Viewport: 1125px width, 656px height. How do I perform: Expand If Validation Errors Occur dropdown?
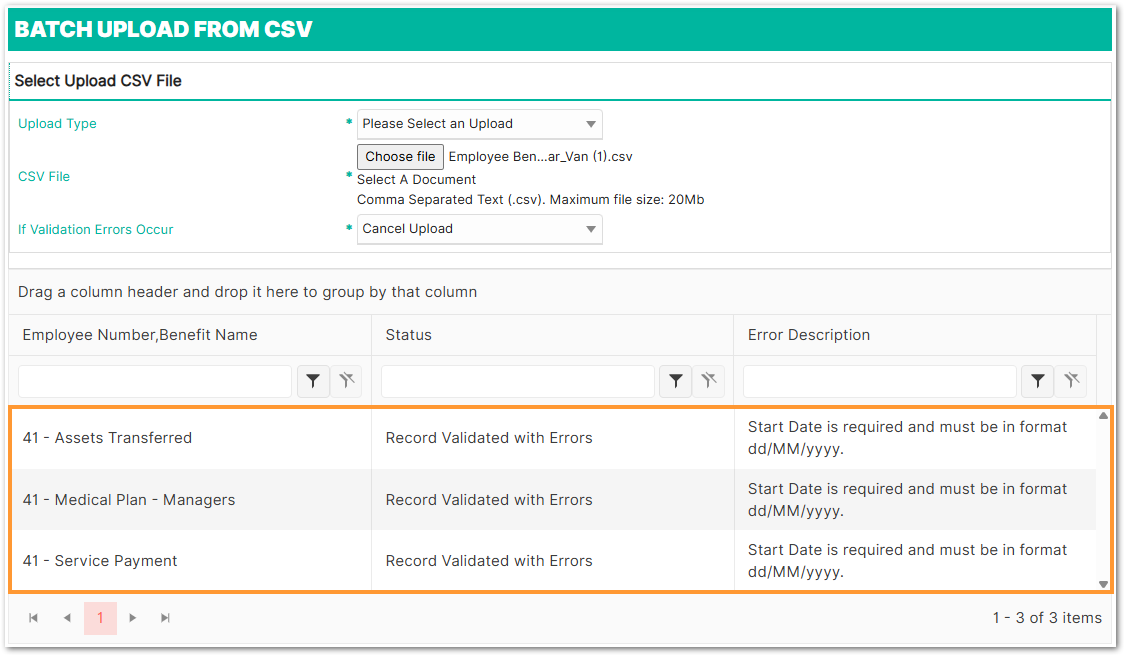tap(480, 229)
